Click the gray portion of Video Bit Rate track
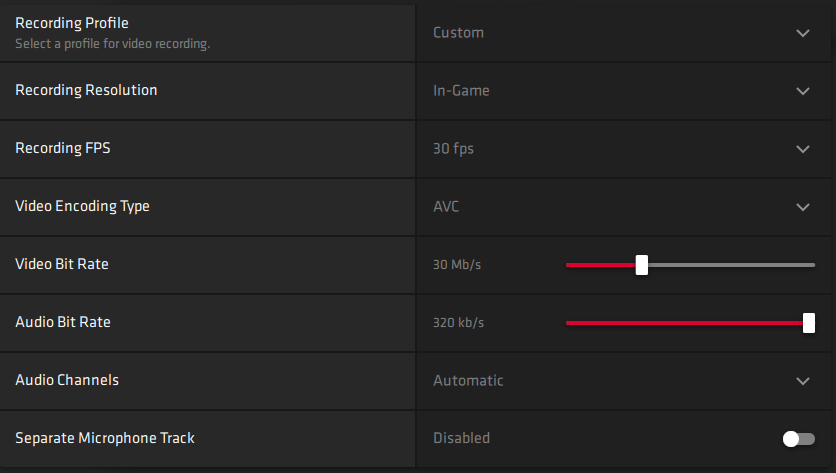 point(732,265)
